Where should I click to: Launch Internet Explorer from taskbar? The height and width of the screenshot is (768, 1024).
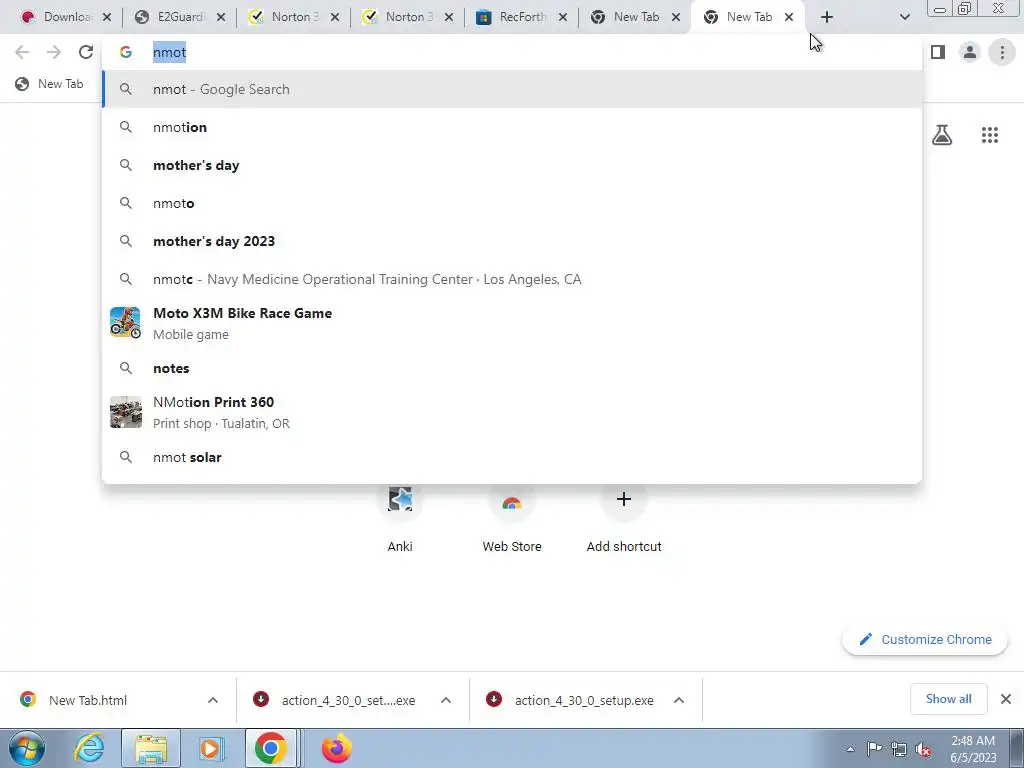(89, 748)
